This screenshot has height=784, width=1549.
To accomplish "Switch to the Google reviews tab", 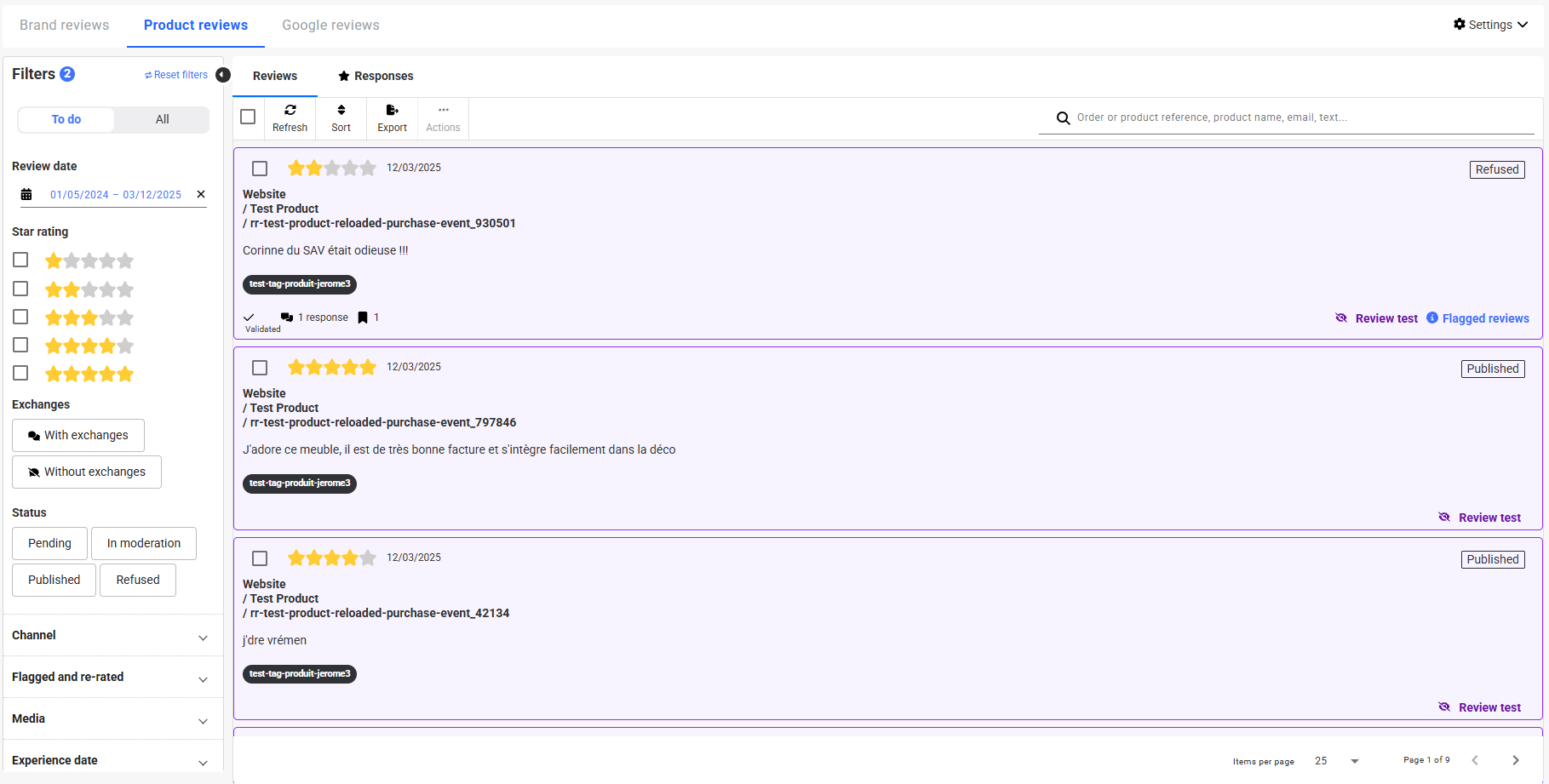I will point(330,26).
